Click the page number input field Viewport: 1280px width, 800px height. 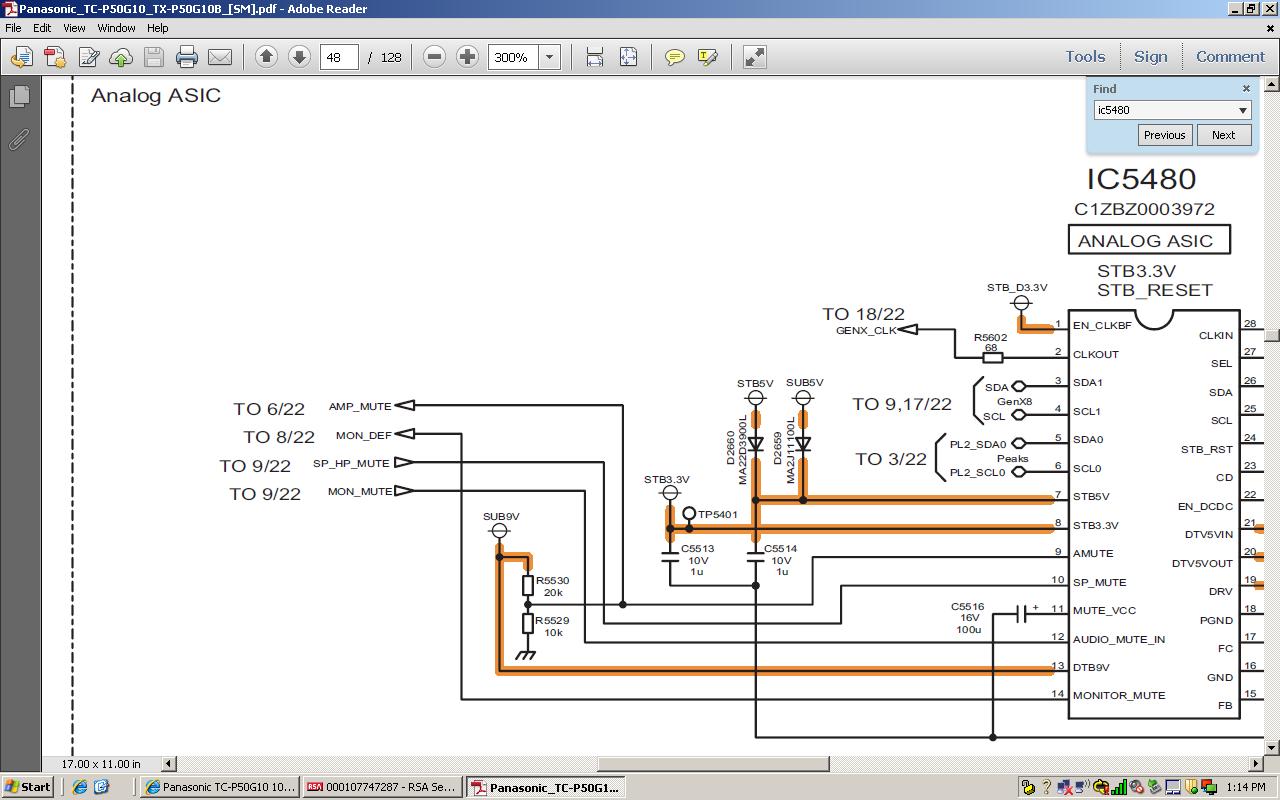[x=338, y=57]
